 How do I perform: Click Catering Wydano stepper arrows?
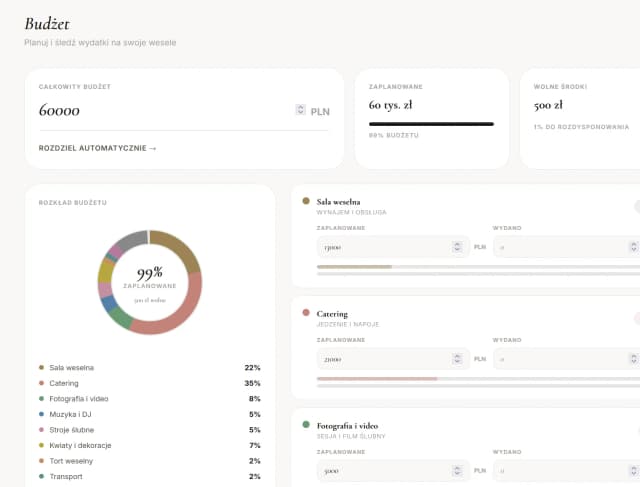pyautogui.click(x=633, y=358)
